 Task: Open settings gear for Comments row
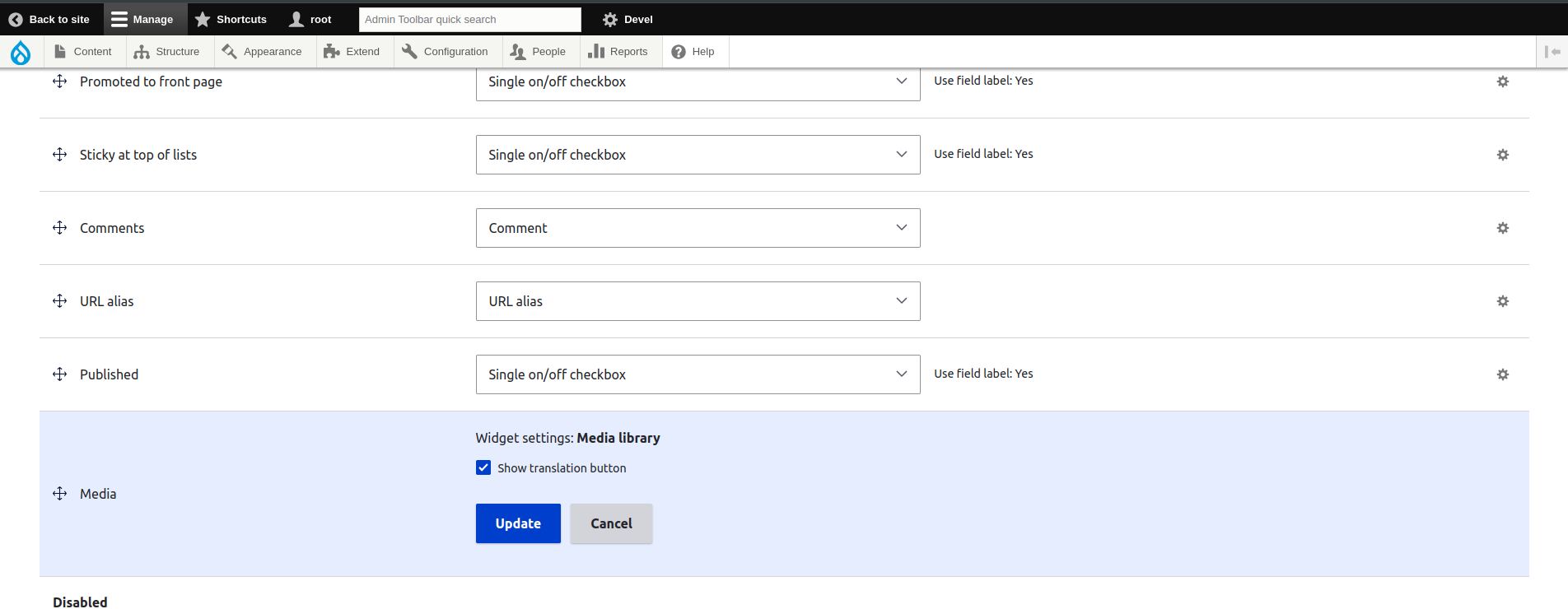click(x=1502, y=228)
